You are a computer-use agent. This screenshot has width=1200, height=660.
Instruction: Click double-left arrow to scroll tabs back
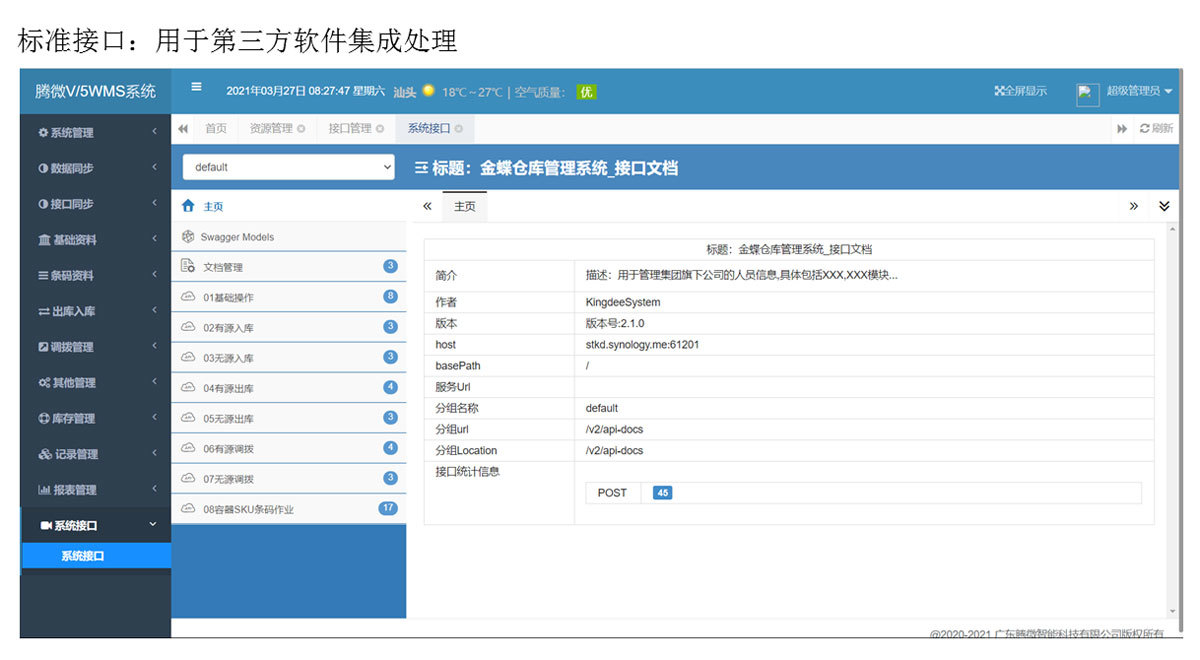tap(183, 129)
